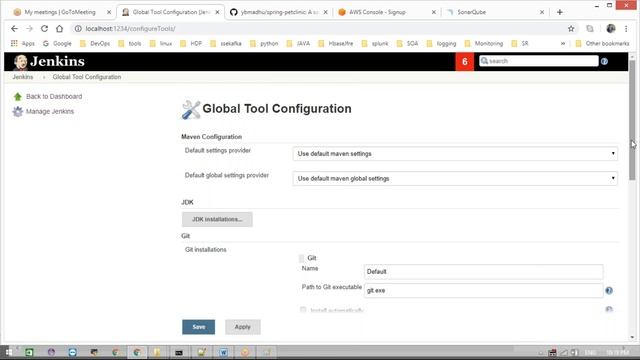Open a new browser tab with plus
640x360 pixels.
(x=560, y=12)
